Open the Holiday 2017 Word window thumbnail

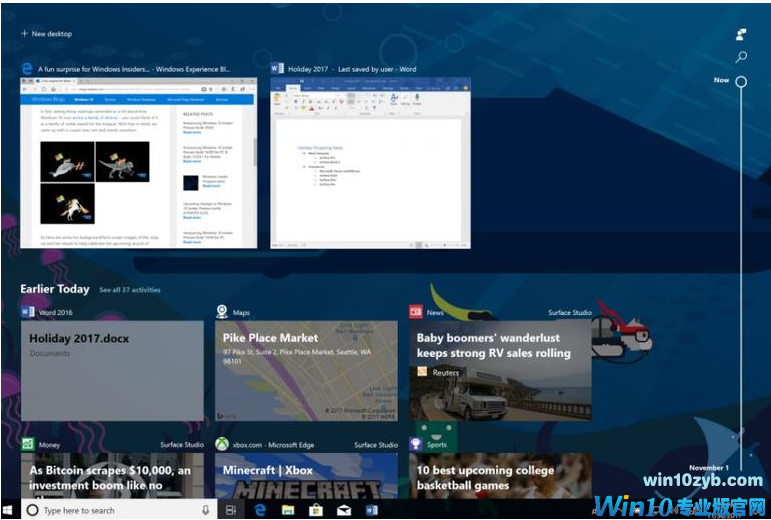[x=370, y=163]
